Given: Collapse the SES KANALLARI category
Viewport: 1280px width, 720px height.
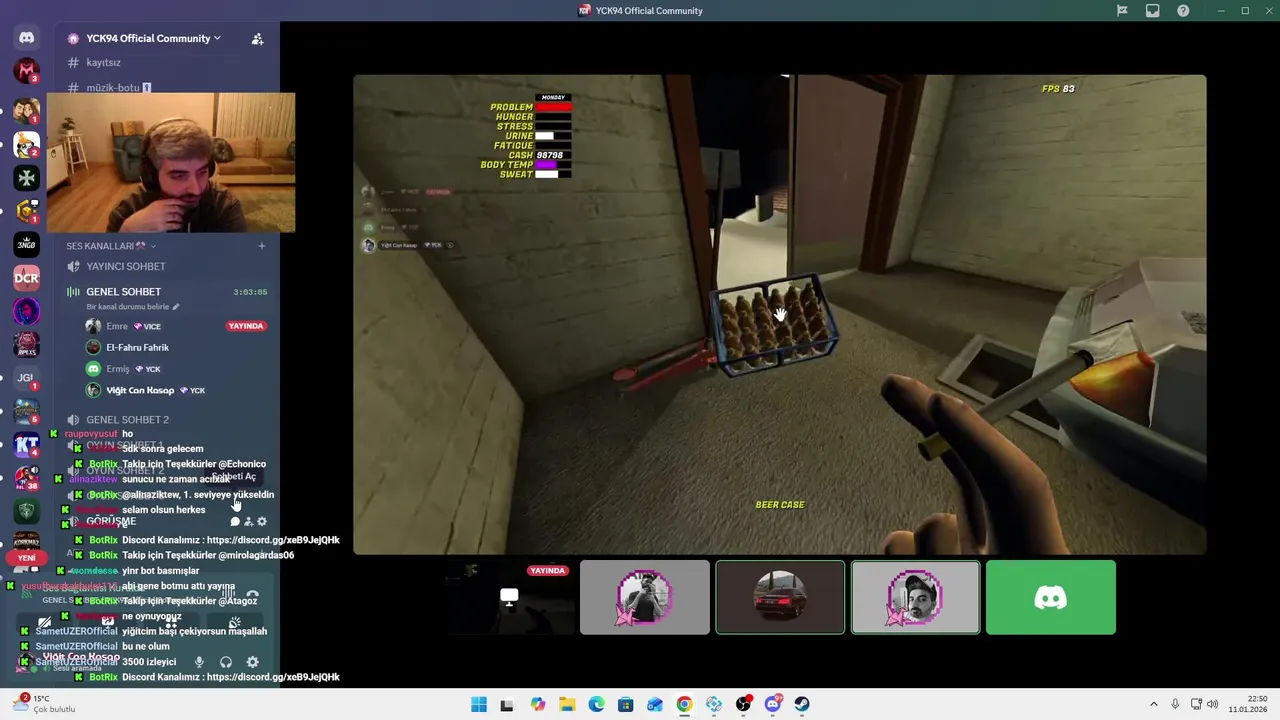Looking at the screenshot, I should pyautogui.click(x=111, y=246).
